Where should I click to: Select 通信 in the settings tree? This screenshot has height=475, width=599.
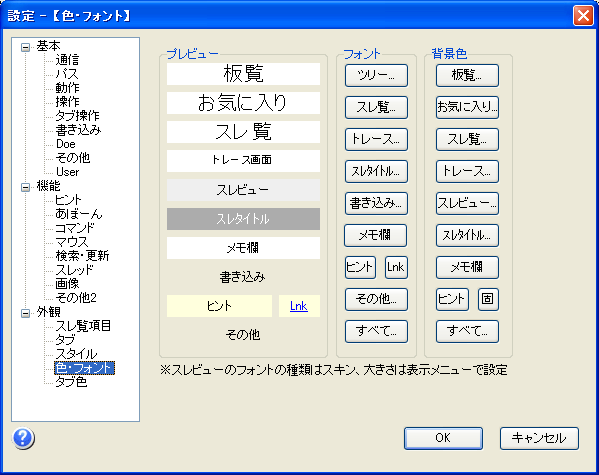pos(67,60)
